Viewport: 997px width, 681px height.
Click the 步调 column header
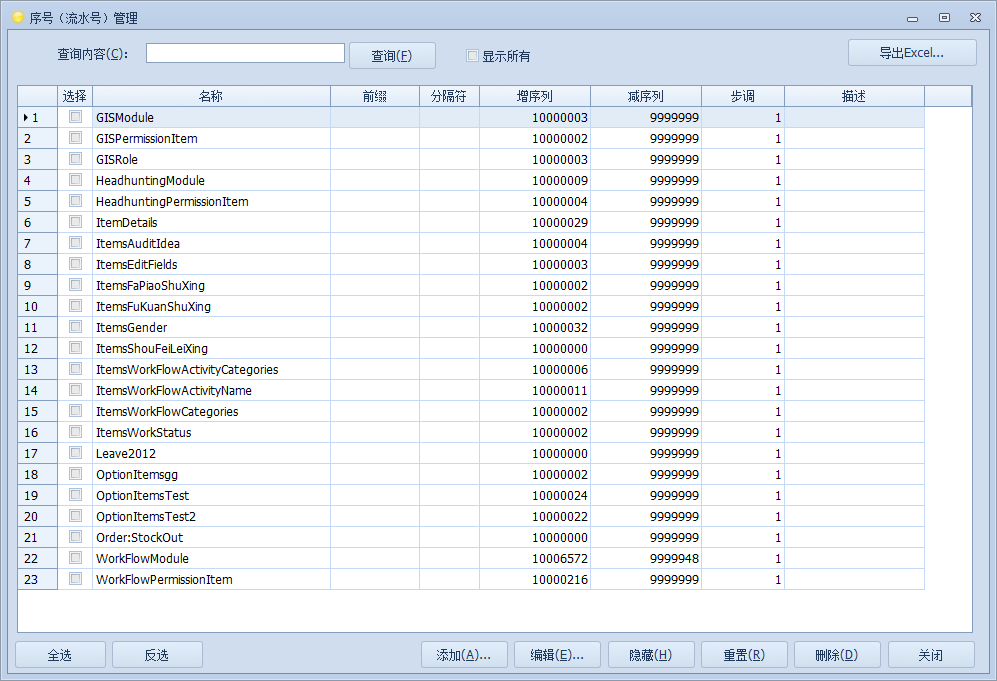(743, 96)
